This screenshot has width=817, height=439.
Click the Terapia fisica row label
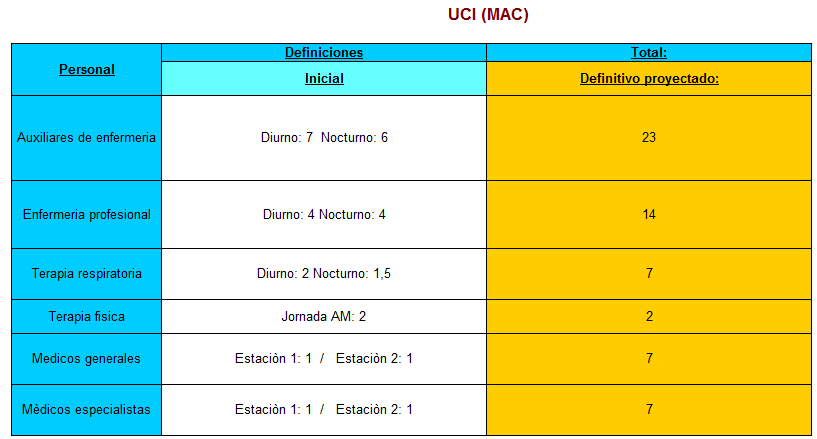tap(87, 316)
